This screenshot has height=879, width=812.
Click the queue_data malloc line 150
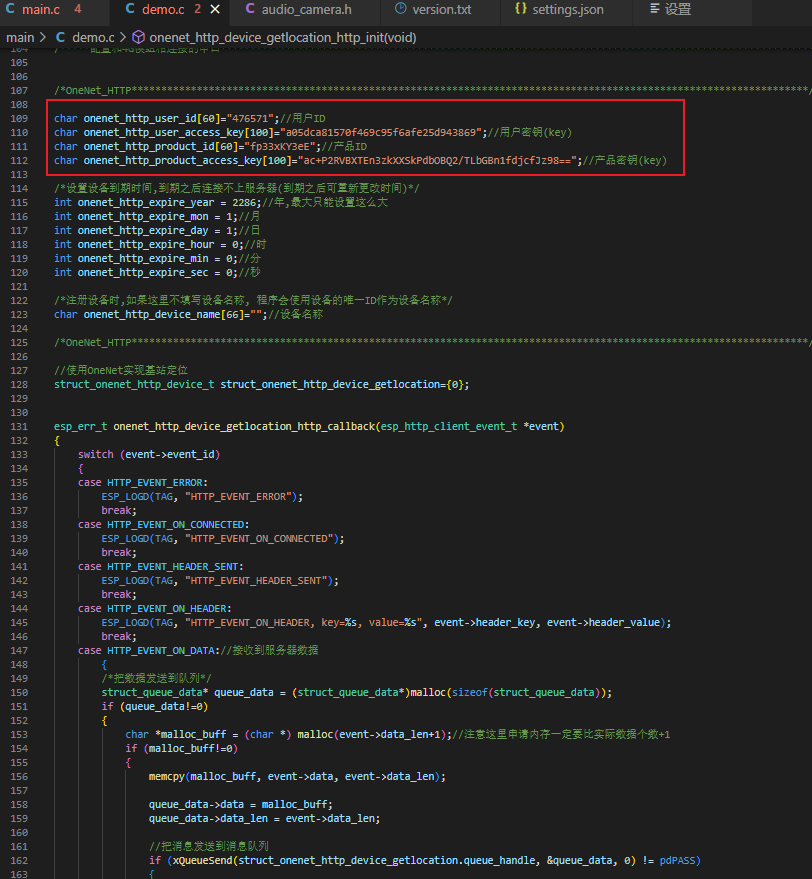coord(357,692)
